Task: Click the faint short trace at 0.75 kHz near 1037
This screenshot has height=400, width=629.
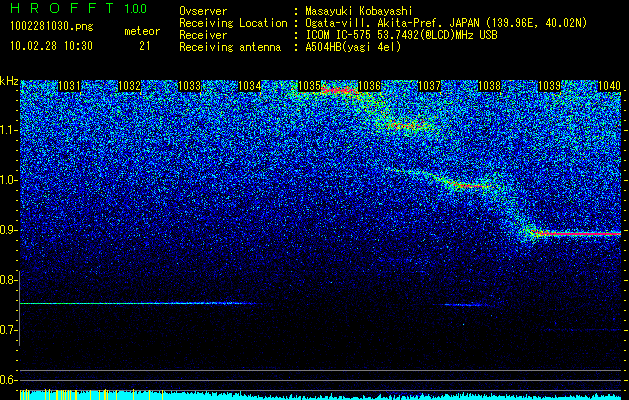Action: [463, 305]
